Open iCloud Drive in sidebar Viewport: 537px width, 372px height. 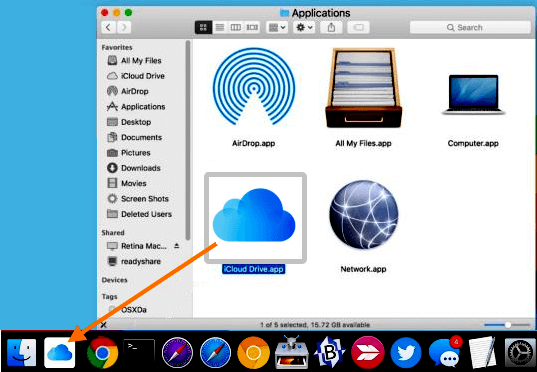point(142,76)
